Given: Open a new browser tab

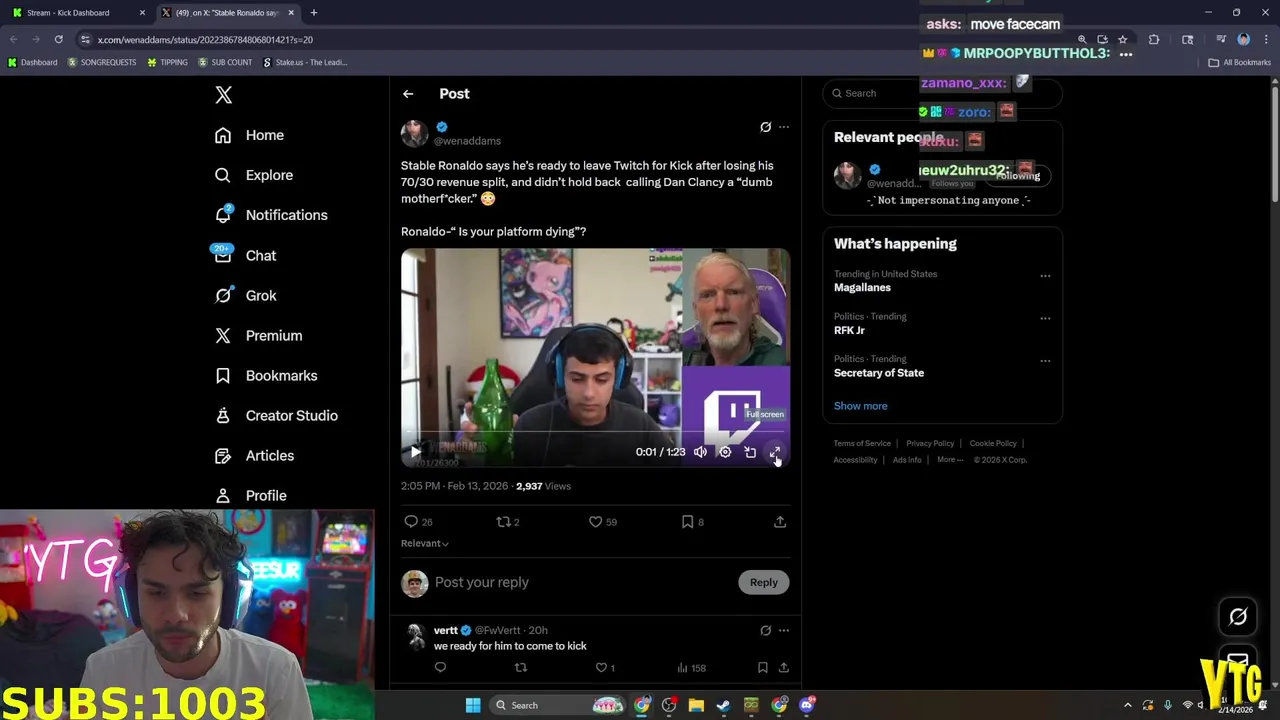Looking at the screenshot, I should [x=313, y=13].
